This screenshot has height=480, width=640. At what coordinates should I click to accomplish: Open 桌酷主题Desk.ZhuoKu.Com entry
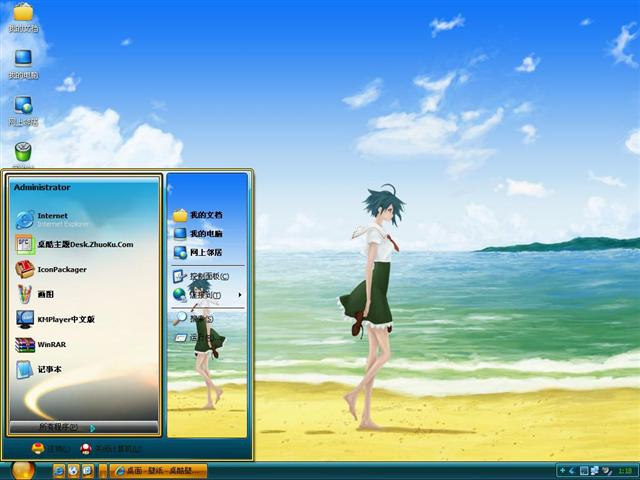click(75, 244)
